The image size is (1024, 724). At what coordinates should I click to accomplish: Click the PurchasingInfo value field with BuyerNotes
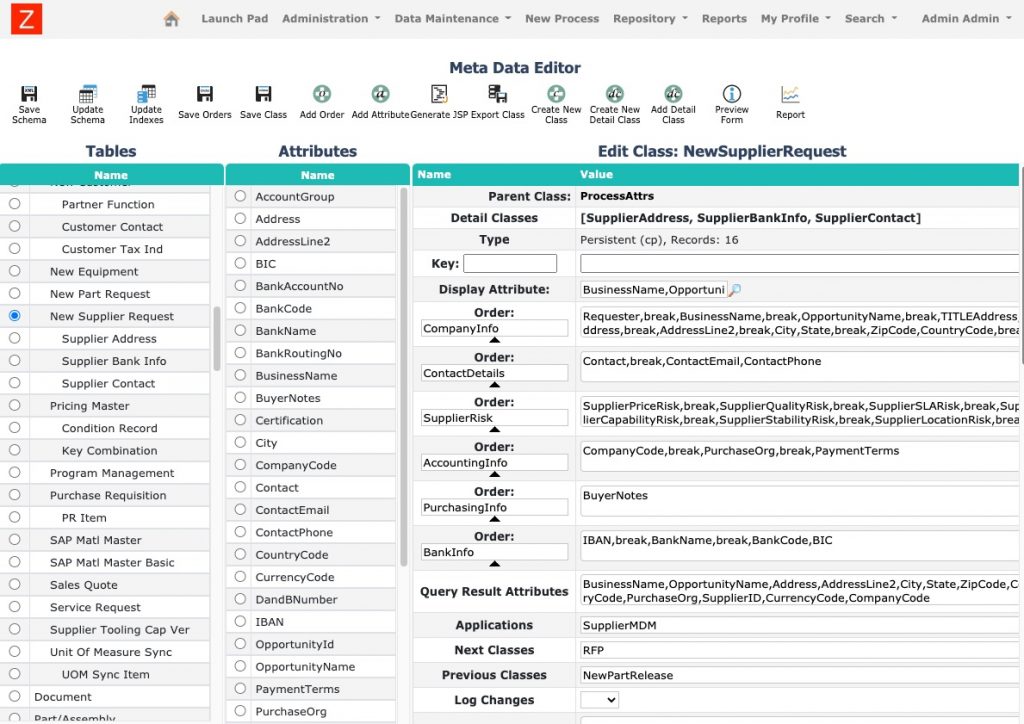799,503
